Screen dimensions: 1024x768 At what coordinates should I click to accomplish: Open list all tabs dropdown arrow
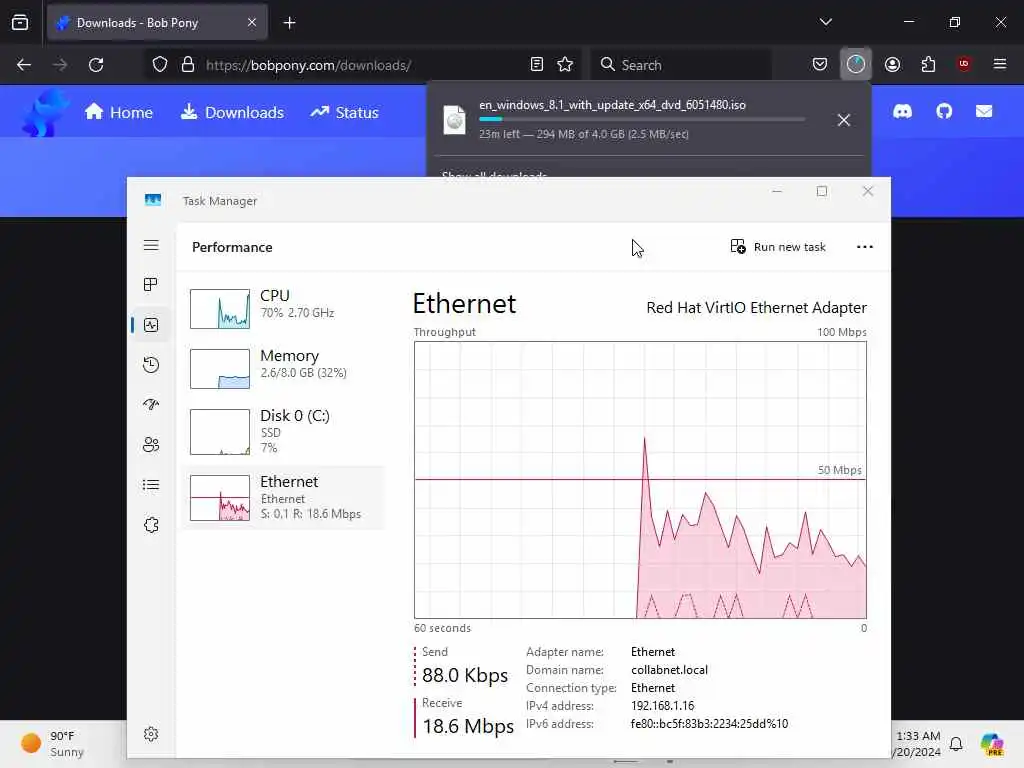pyautogui.click(x=825, y=22)
